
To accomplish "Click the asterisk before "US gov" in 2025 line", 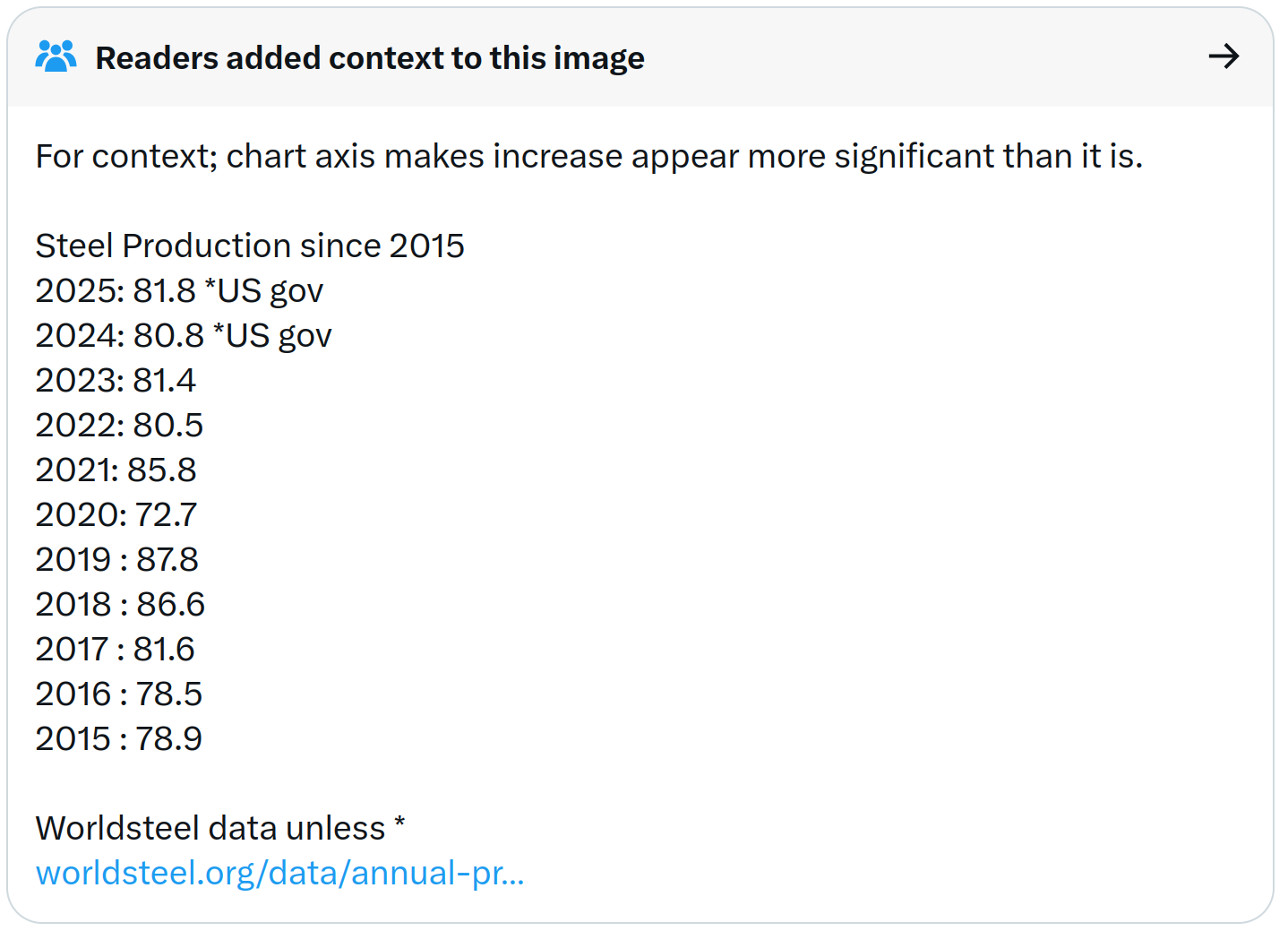I will tap(210, 285).
